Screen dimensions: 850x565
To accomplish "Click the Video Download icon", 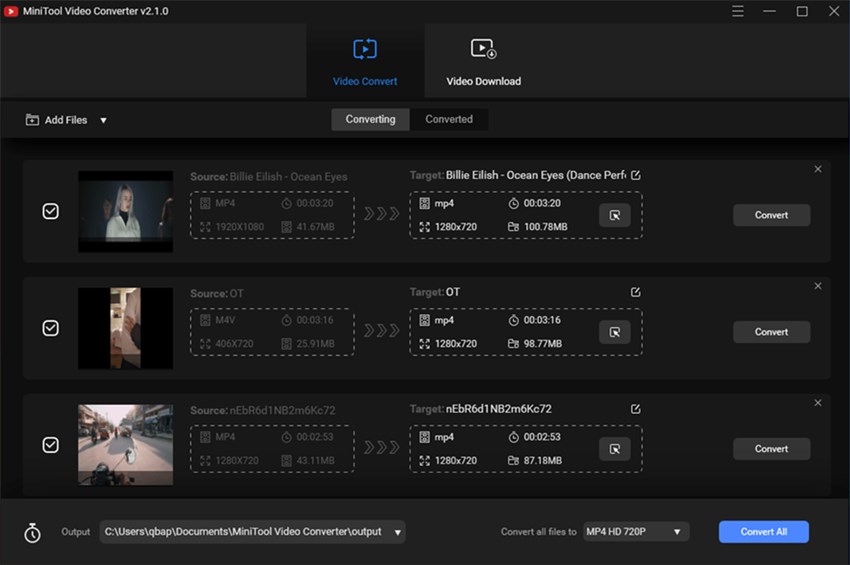I will 484,49.
